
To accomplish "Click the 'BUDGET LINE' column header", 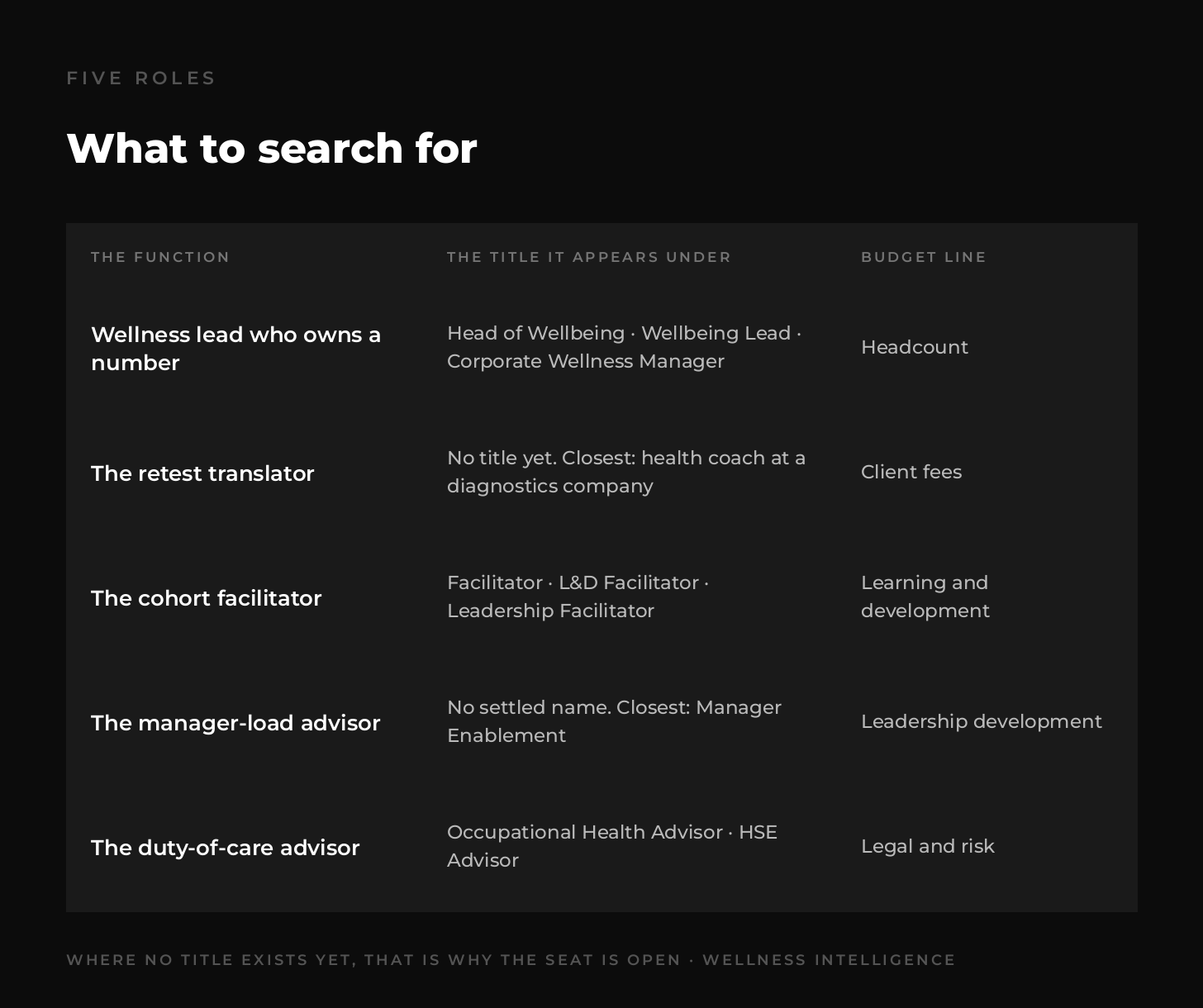I will click(924, 257).
